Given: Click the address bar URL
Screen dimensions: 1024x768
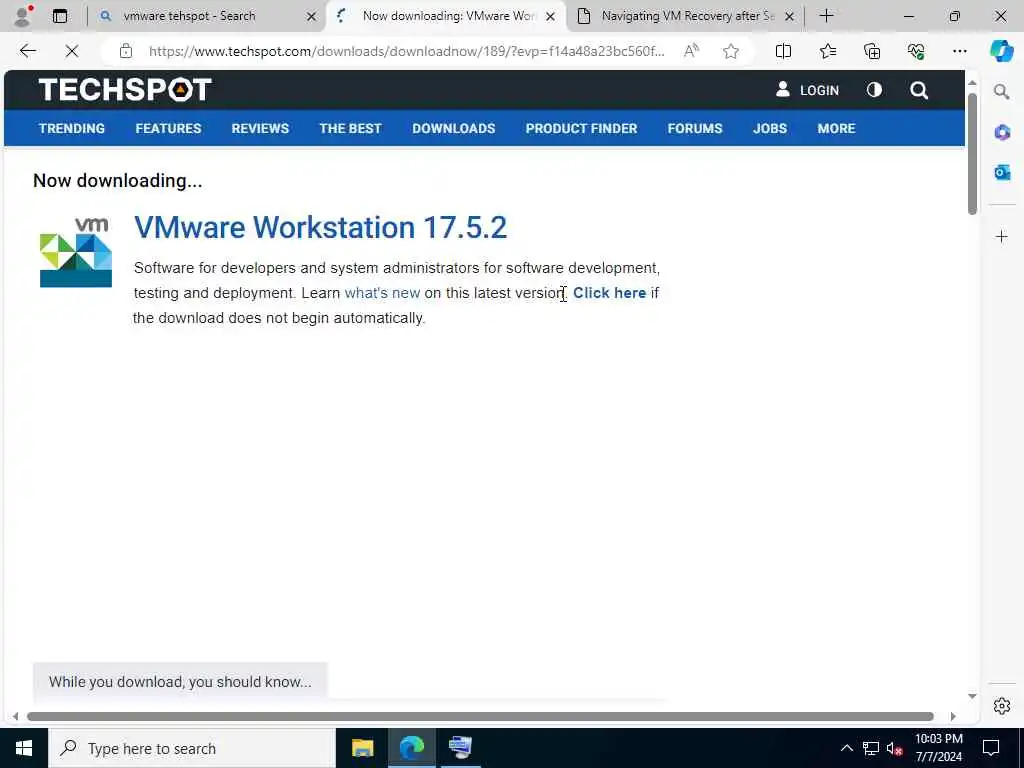Looking at the screenshot, I should click(x=406, y=51).
